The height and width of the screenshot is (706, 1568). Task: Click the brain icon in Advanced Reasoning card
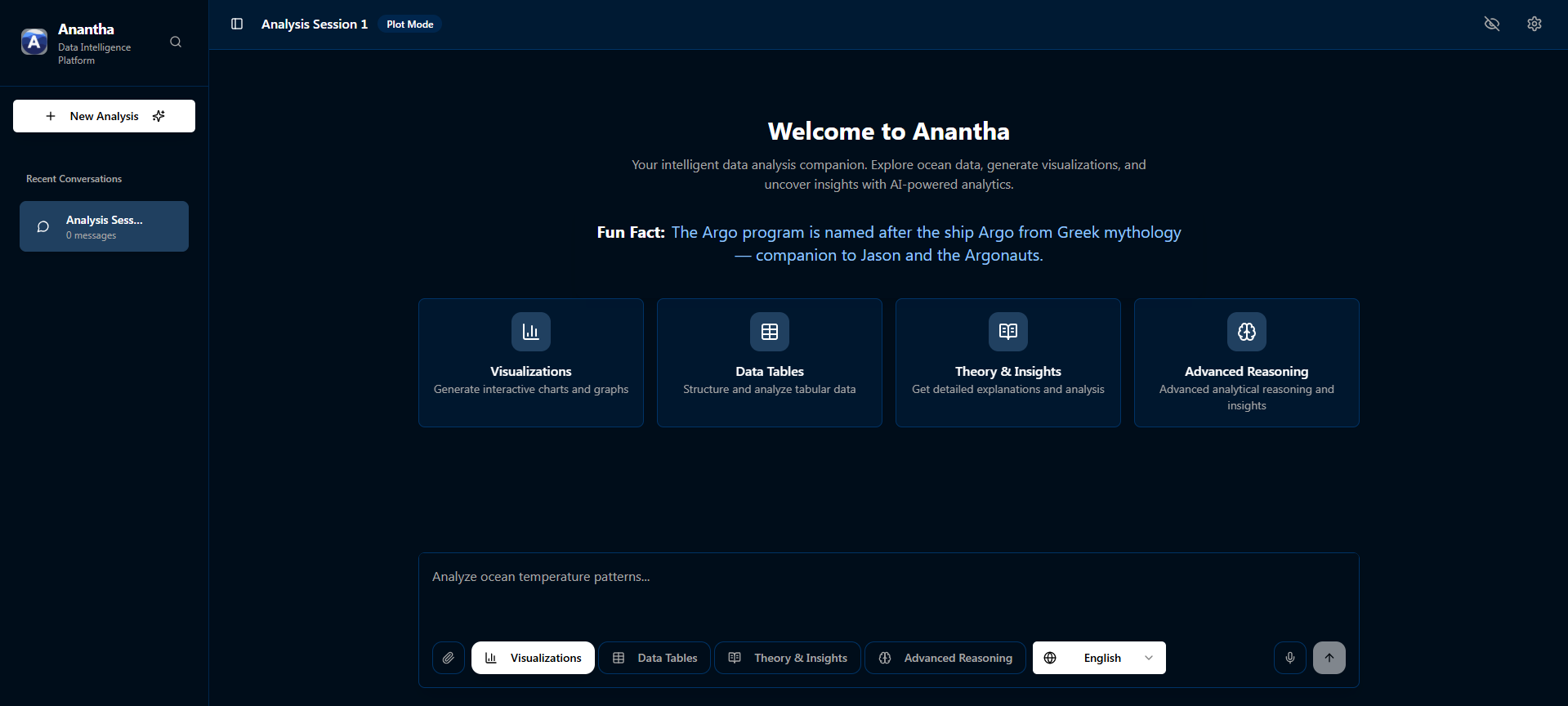pos(1246,332)
